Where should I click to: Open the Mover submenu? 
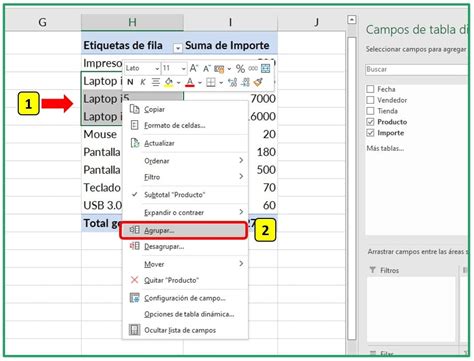pyautogui.click(x=185, y=264)
